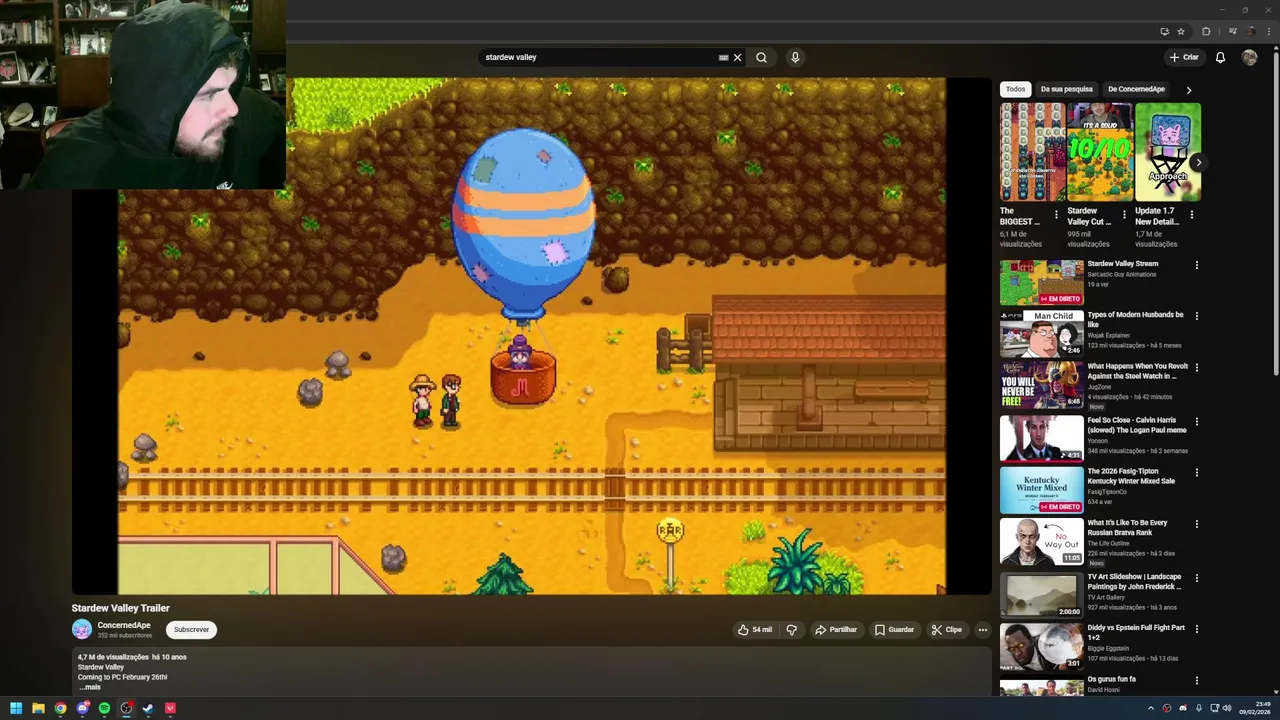Open options for Types of Modern Husbands

pos(1196,316)
